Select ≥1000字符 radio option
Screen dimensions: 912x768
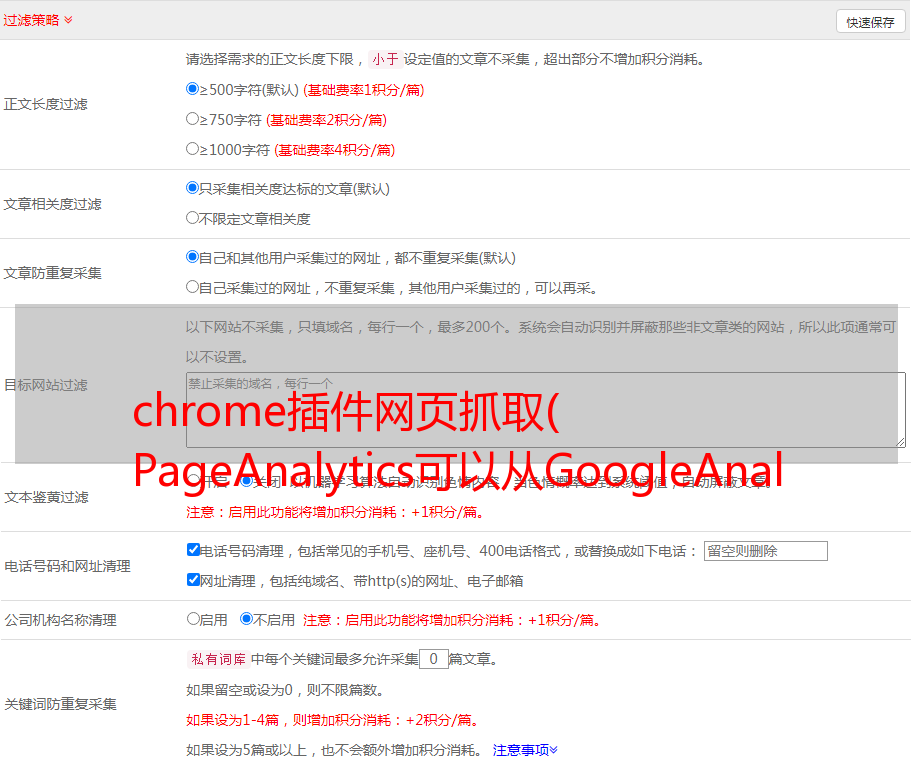click(x=192, y=149)
